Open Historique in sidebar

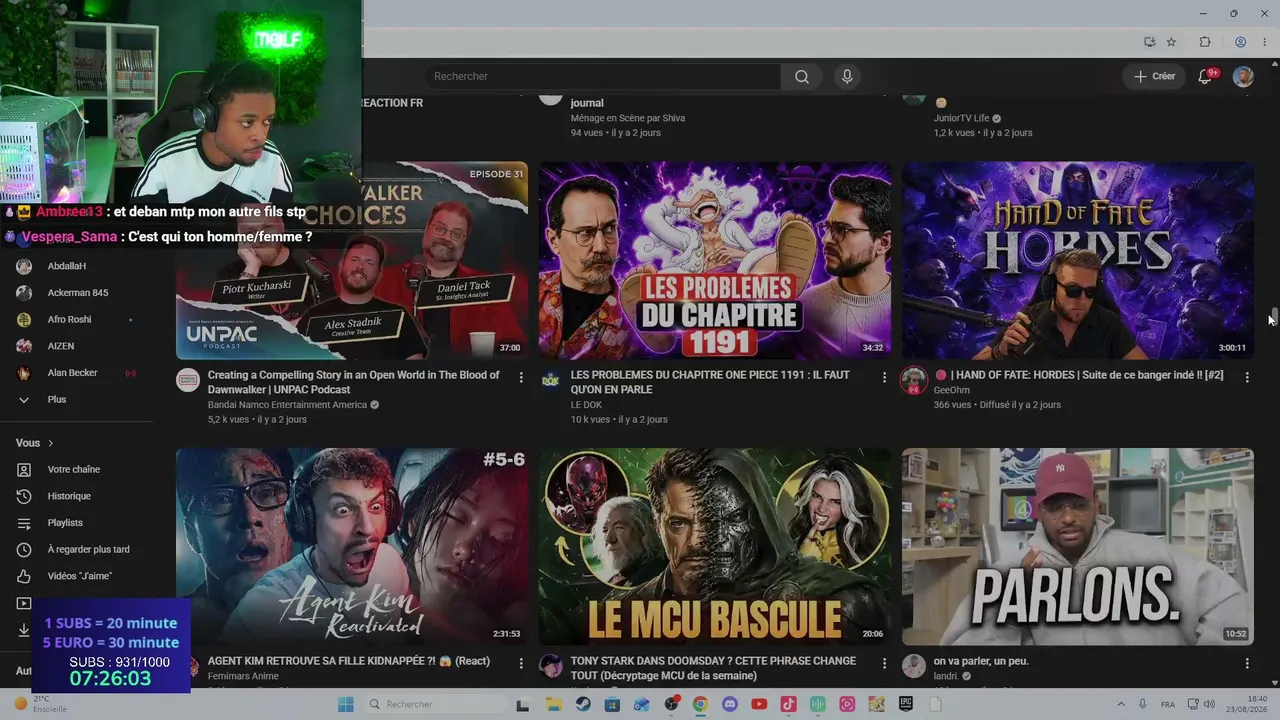(68, 496)
